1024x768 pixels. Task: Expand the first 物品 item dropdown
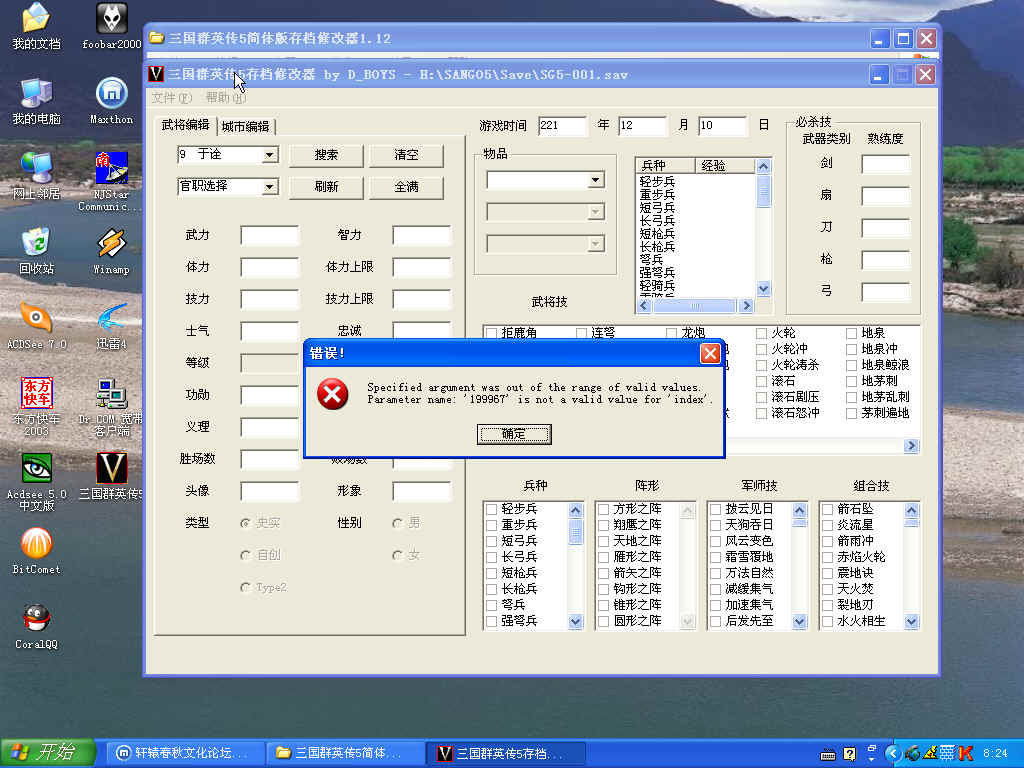coord(596,180)
